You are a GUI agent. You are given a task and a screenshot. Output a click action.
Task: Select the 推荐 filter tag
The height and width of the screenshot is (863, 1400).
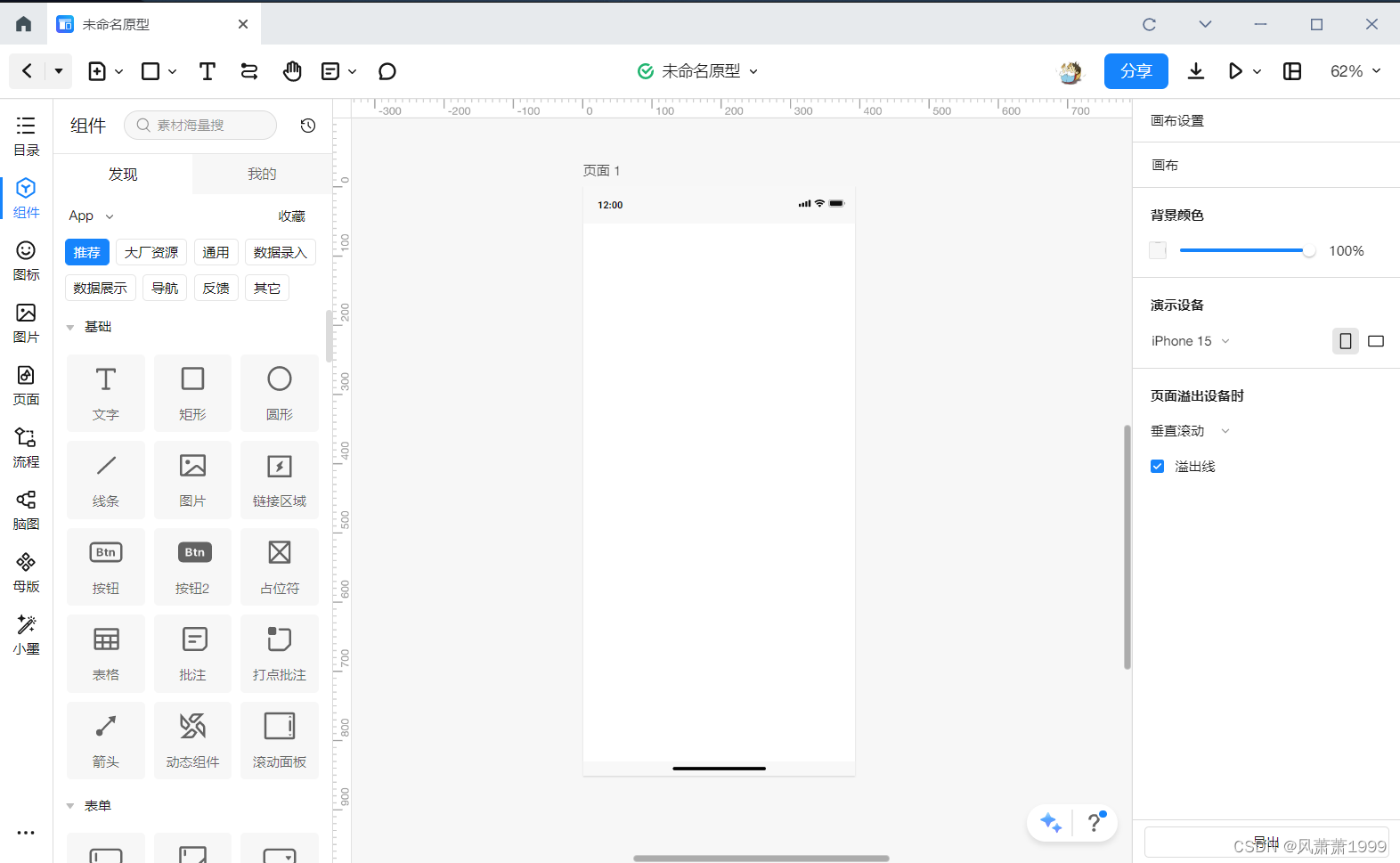pyautogui.click(x=87, y=253)
